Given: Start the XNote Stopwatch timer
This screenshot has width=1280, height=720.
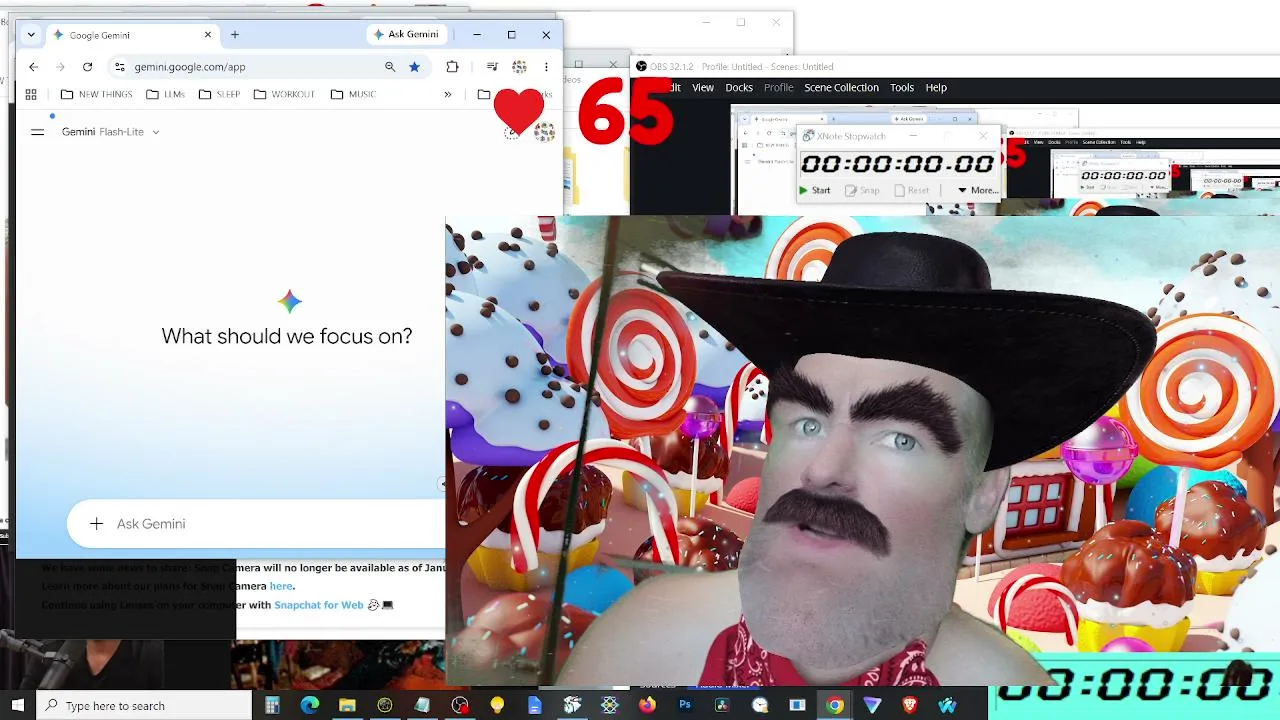Looking at the screenshot, I should (x=815, y=190).
